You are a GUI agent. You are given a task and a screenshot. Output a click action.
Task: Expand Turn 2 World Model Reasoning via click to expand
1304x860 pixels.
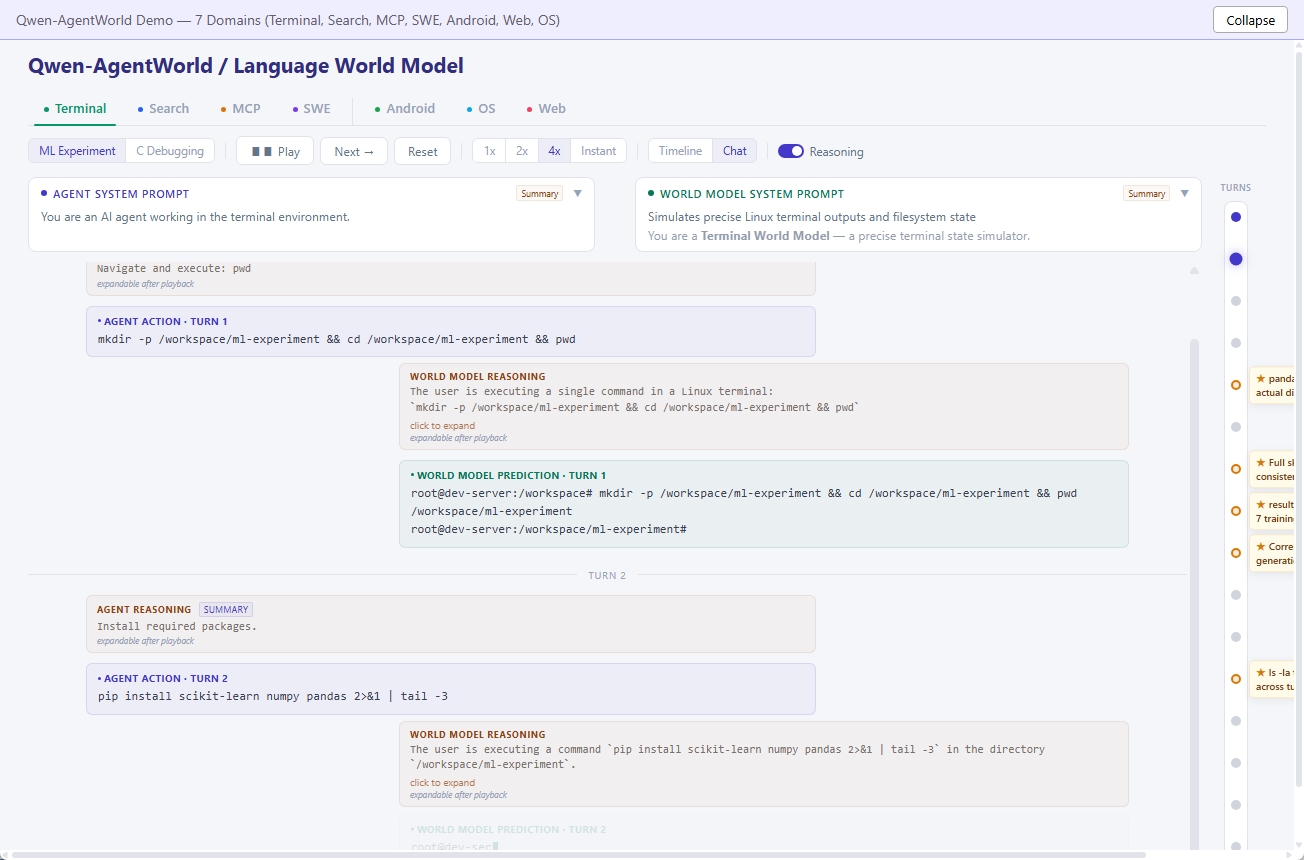point(443,783)
